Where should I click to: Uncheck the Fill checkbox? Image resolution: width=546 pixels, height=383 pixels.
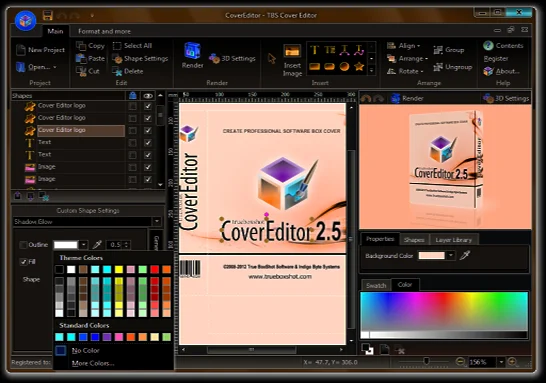(23, 261)
